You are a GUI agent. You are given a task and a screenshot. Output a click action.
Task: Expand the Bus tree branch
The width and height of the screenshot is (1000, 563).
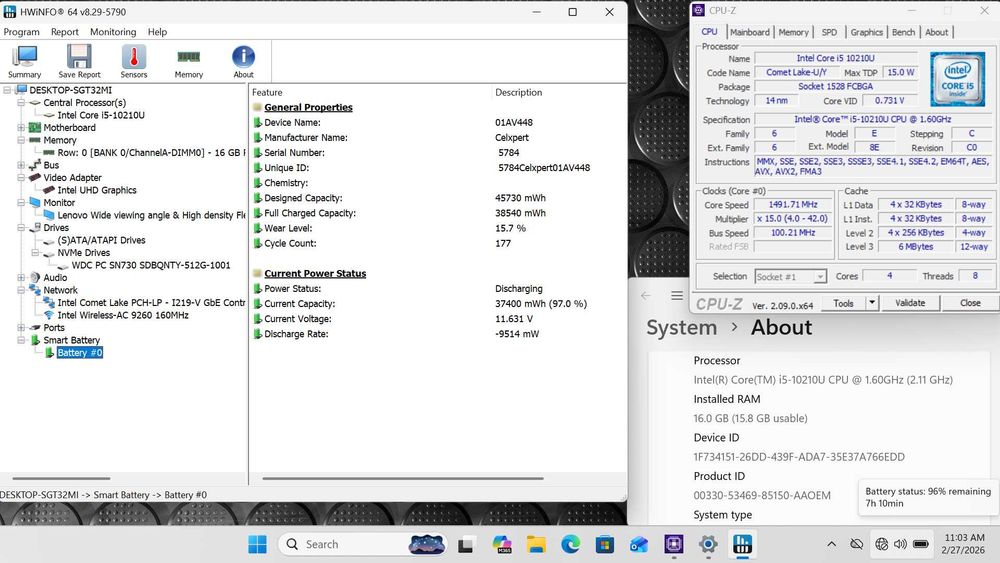click(21, 165)
